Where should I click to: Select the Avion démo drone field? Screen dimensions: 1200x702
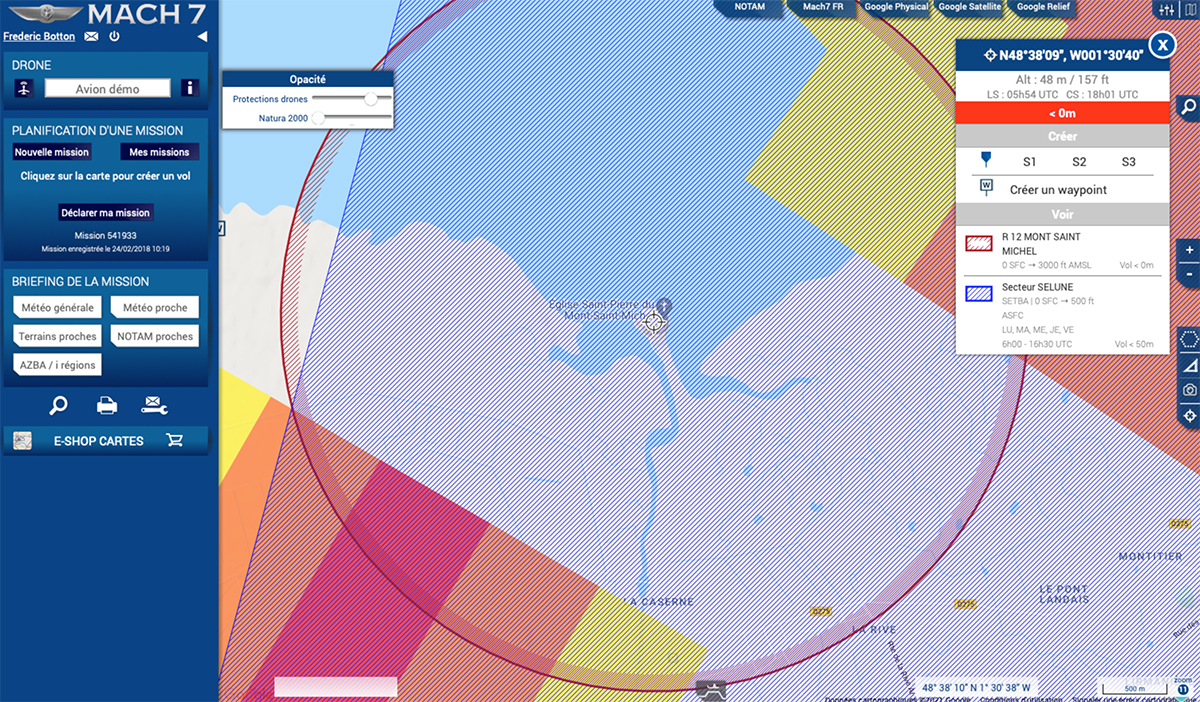(108, 89)
